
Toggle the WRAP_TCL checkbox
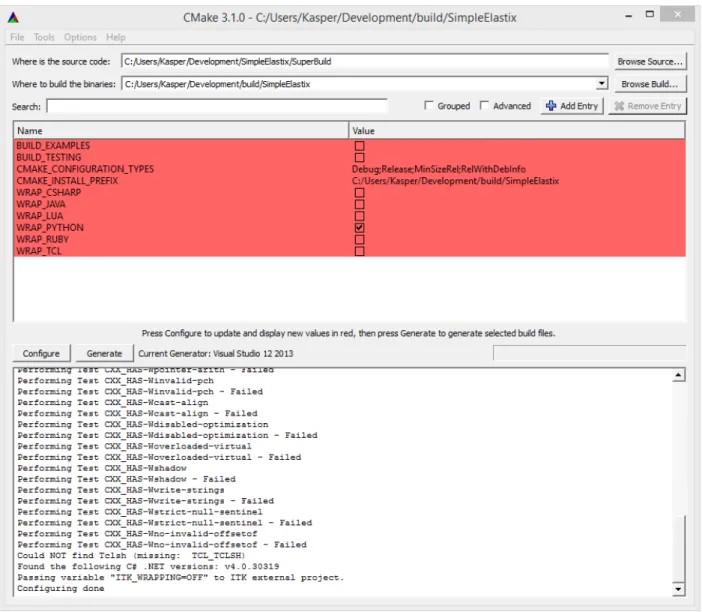360,251
